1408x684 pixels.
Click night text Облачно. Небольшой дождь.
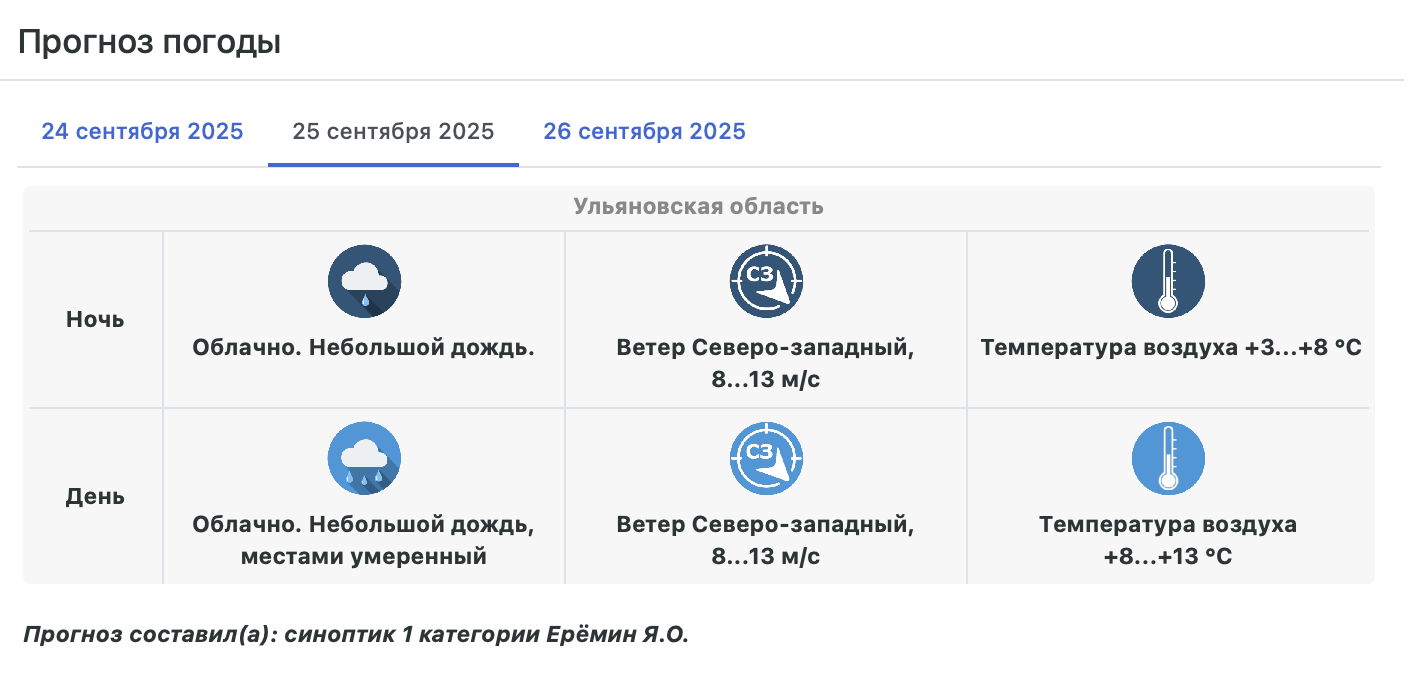tap(364, 348)
